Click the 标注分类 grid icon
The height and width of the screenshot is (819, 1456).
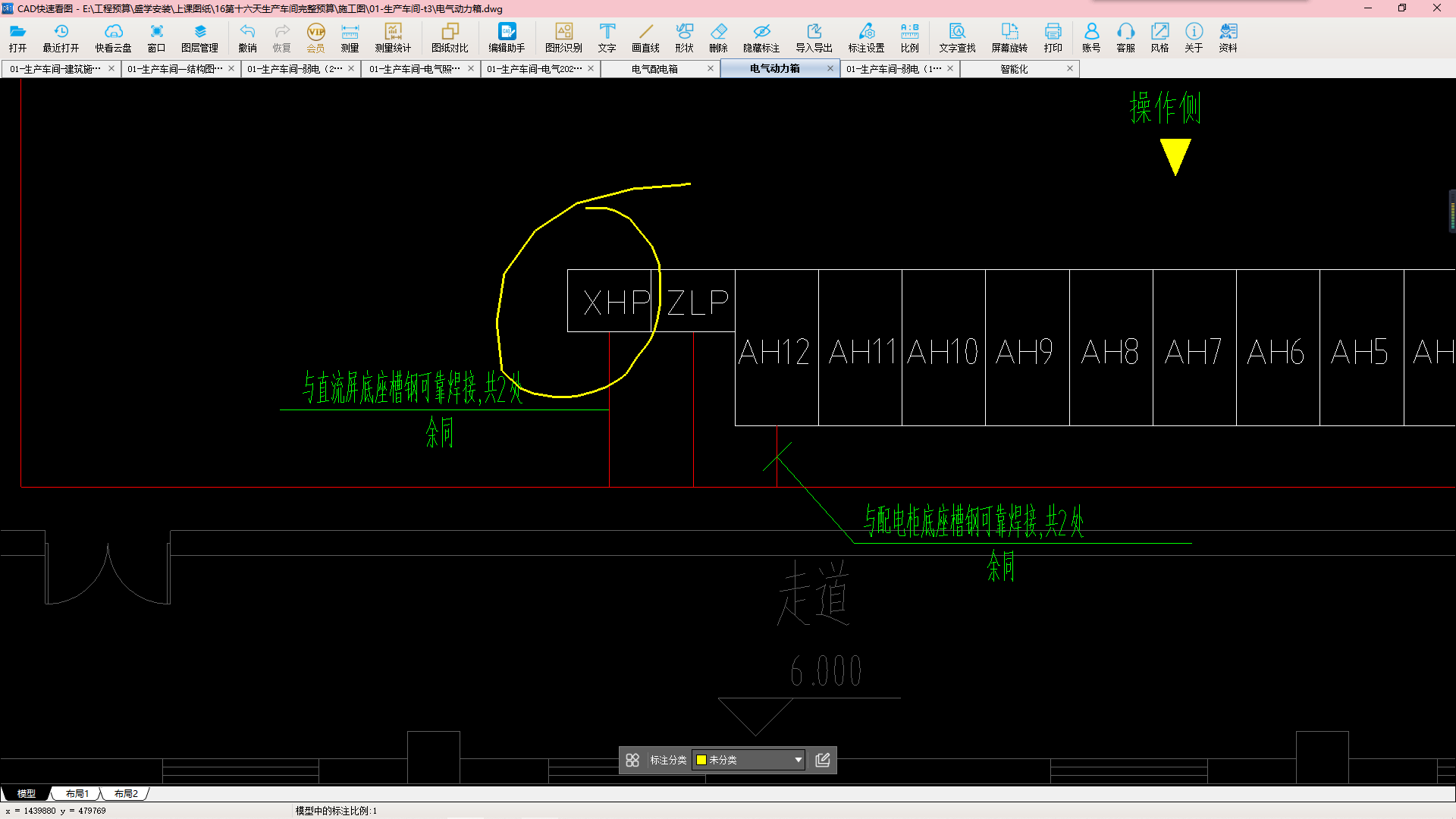click(632, 760)
